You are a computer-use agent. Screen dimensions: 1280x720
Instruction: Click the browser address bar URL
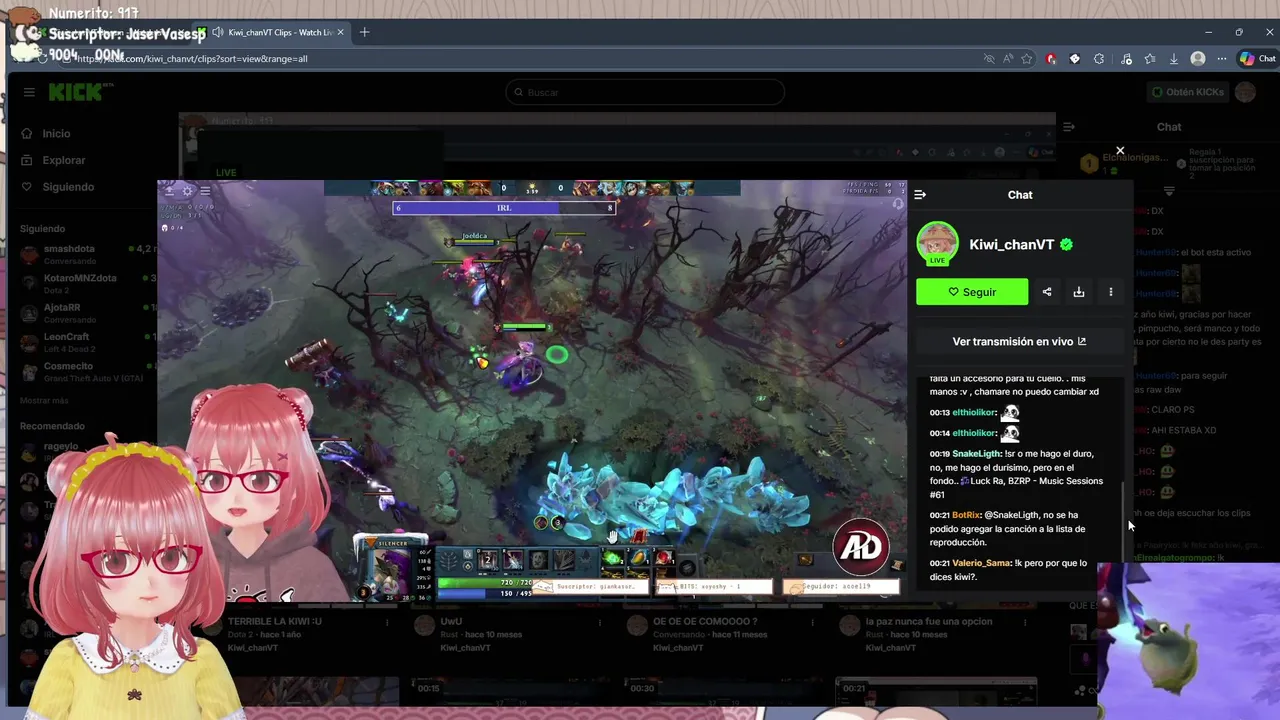[x=192, y=59]
